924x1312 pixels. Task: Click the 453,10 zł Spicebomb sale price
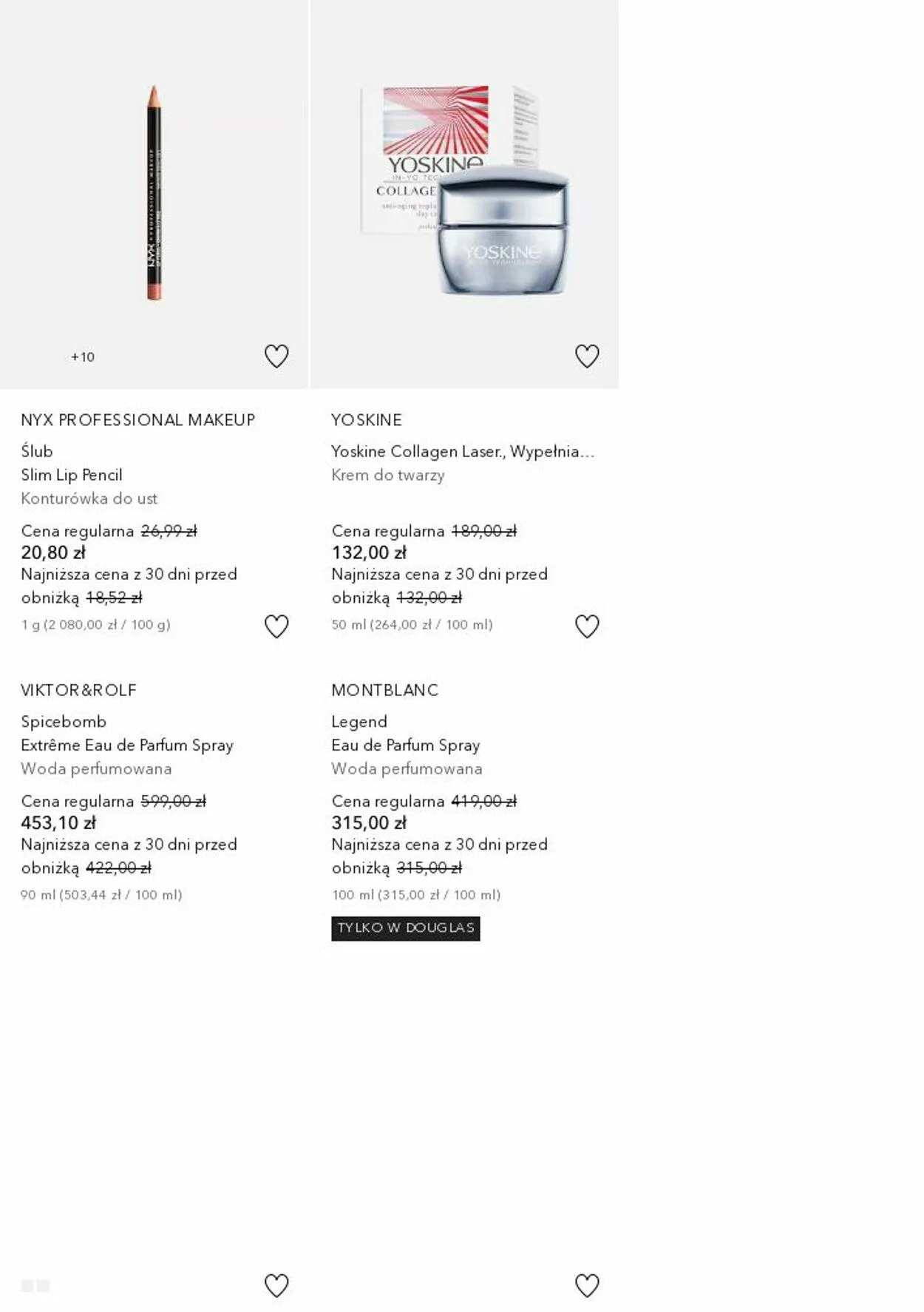(58, 822)
